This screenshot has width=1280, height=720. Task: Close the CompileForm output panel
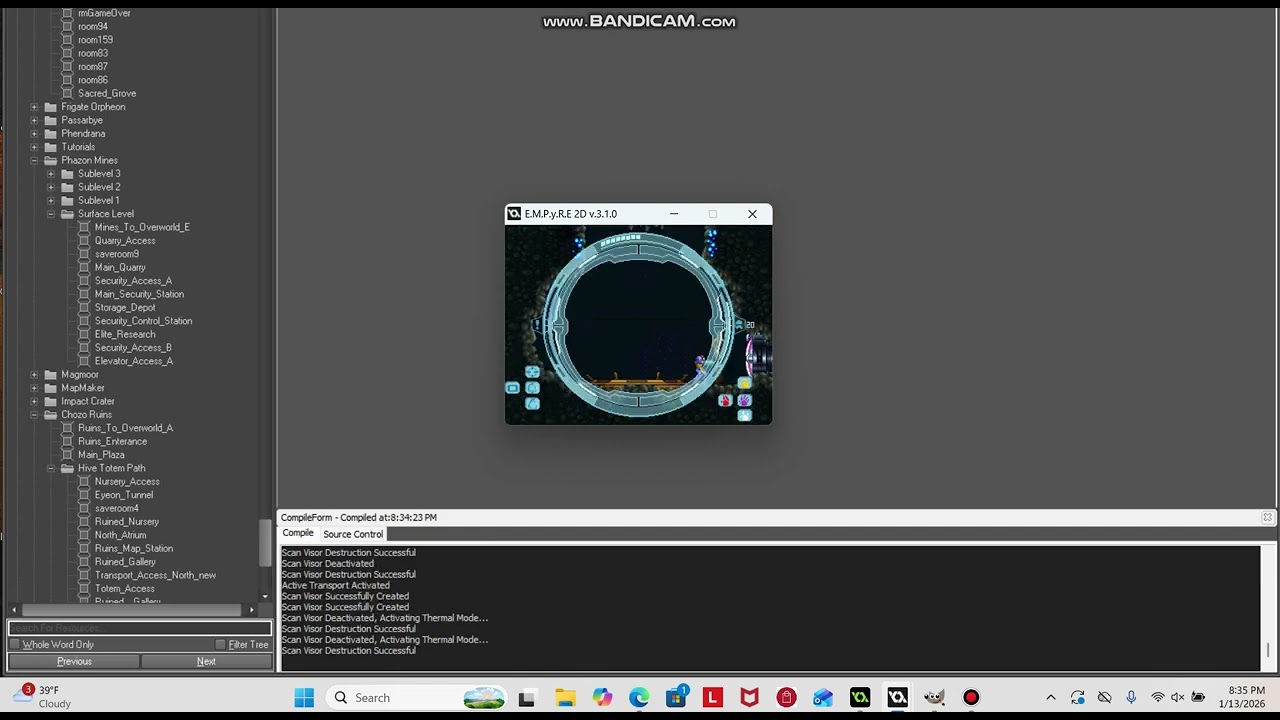coord(1267,517)
